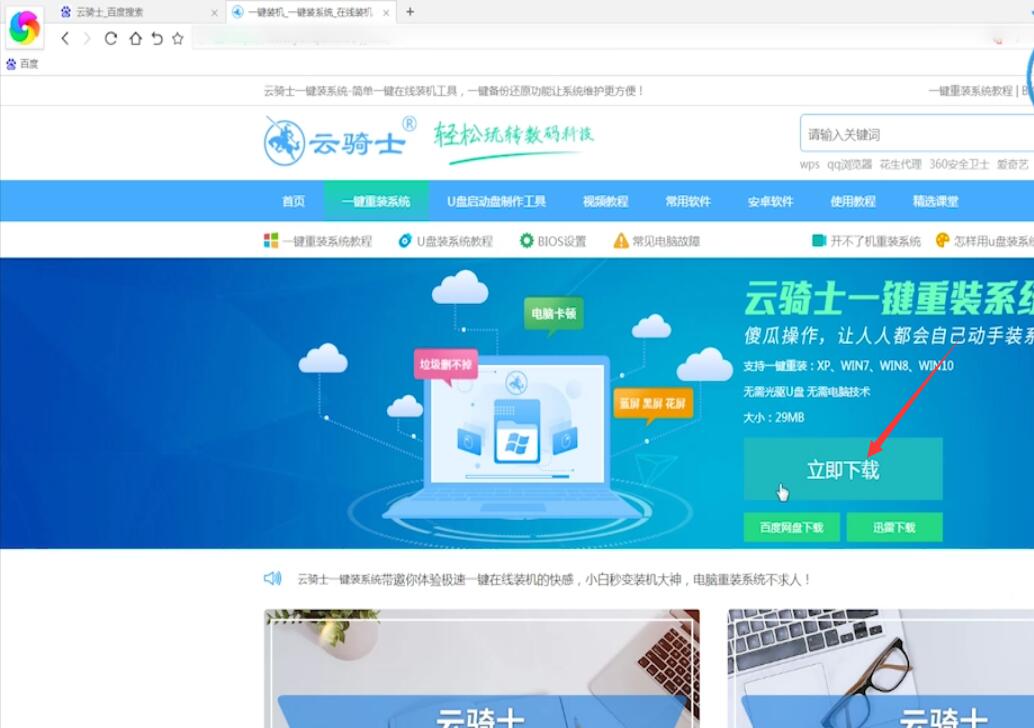The height and width of the screenshot is (728, 1034).
Task: Click the 云骑士 knight logo
Action: (340, 140)
